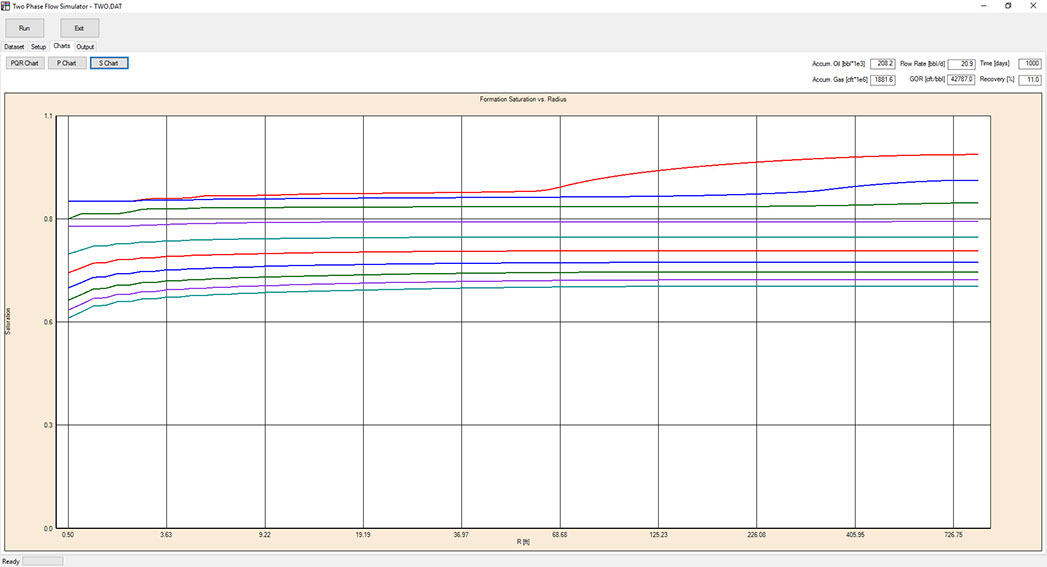This screenshot has width=1047, height=567.
Task: Minimize the simulator window
Action: 977,6
